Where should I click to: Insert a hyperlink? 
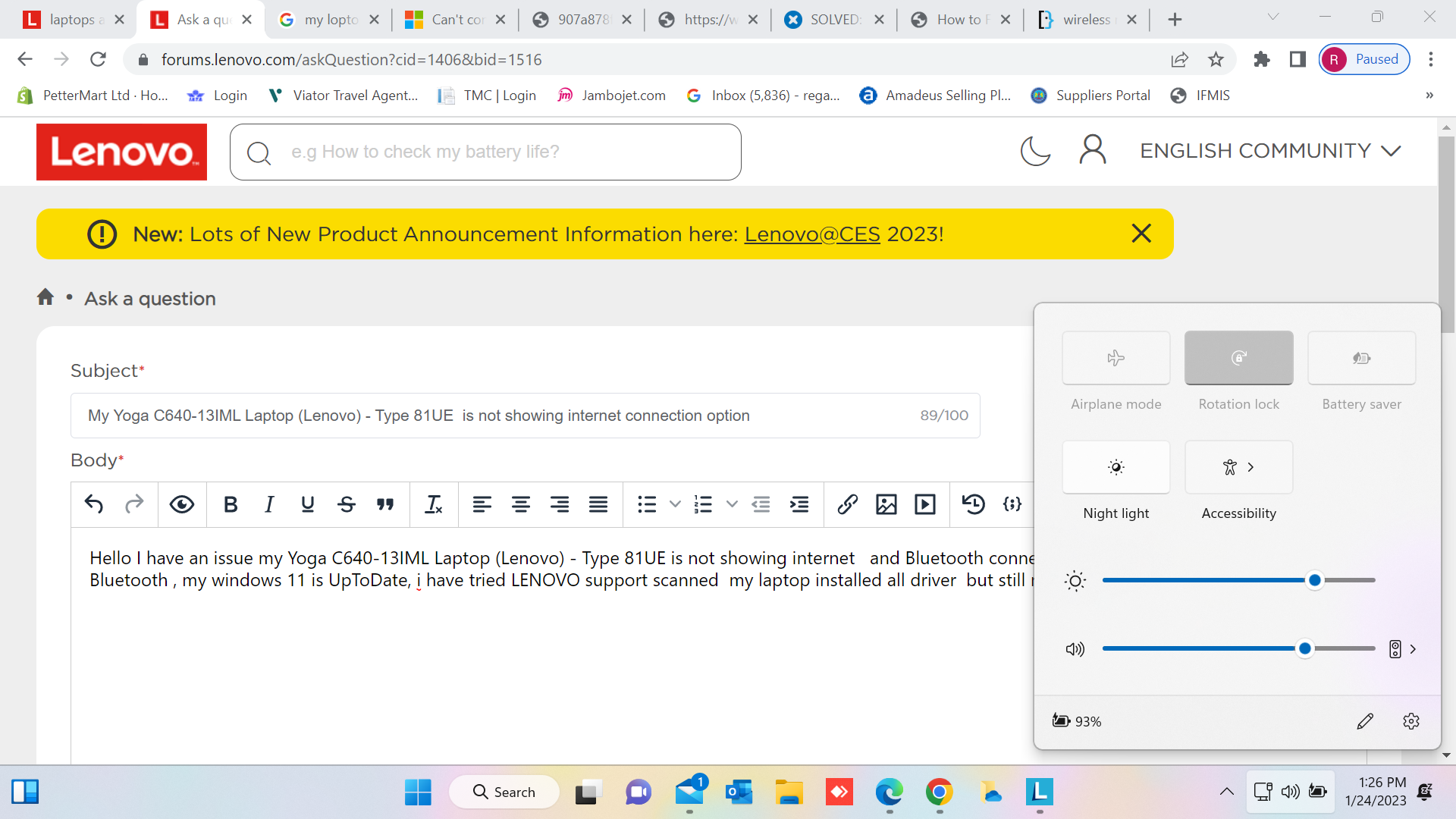point(848,504)
